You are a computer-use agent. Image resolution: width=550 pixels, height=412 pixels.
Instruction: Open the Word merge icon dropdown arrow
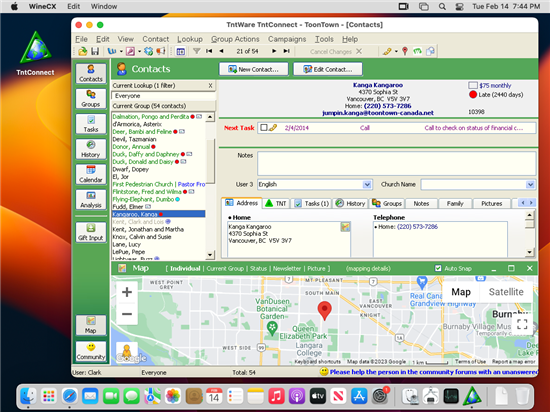click(x=121, y=51)
